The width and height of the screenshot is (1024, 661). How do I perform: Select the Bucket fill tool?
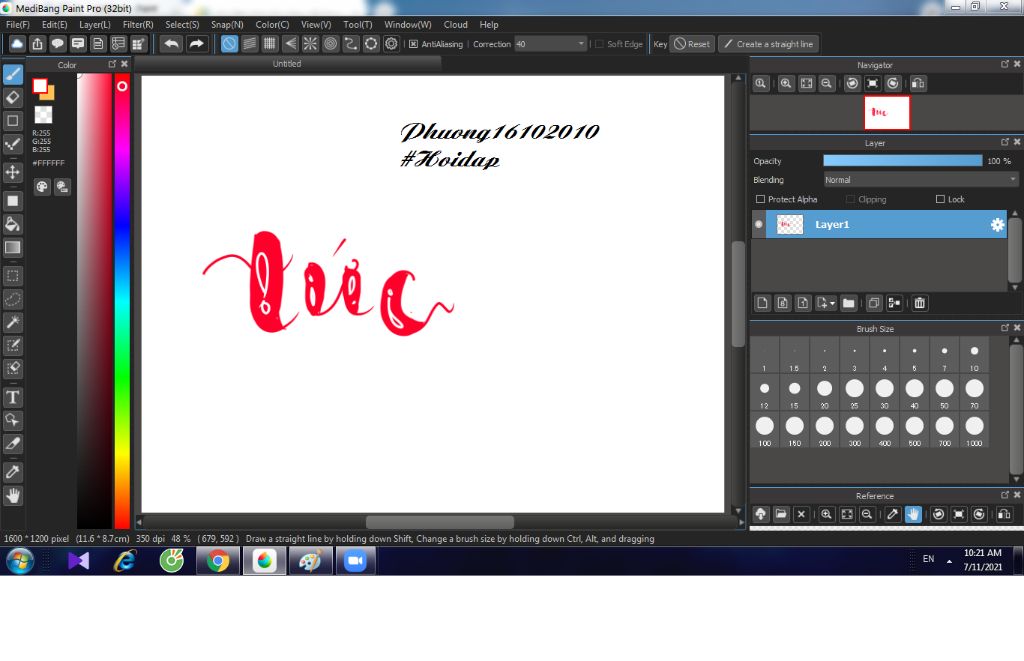tap(12, 224)
